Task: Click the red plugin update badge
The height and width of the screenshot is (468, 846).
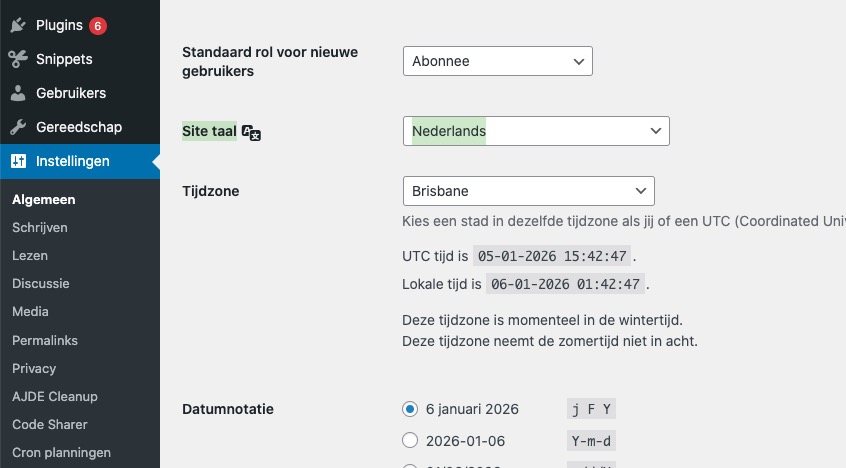Action: pos(97,25)
